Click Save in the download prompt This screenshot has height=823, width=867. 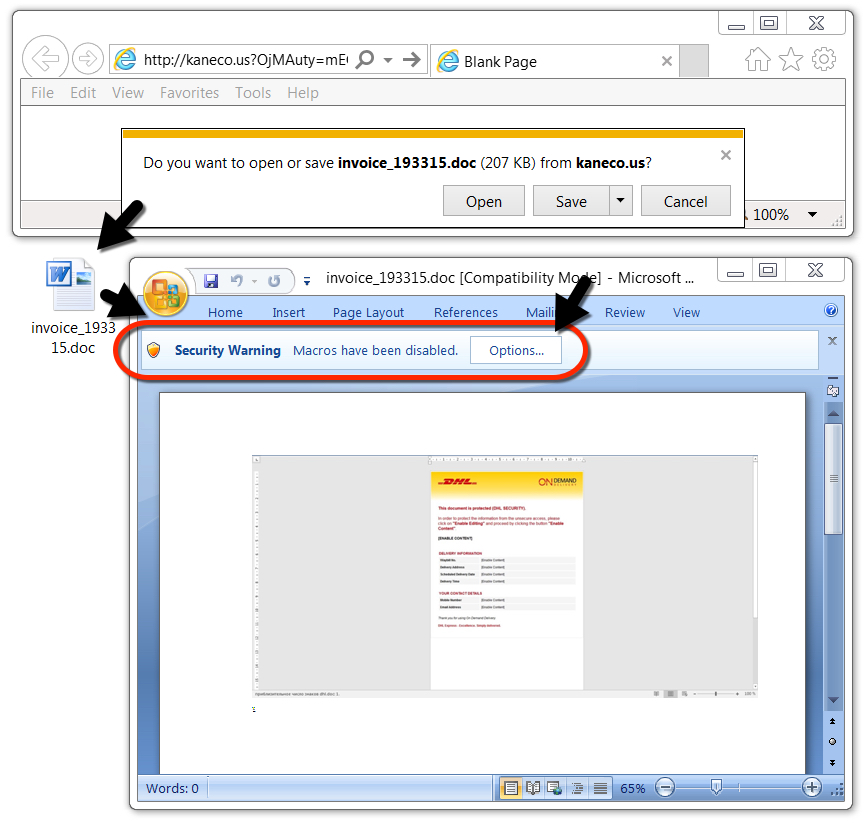571,201
